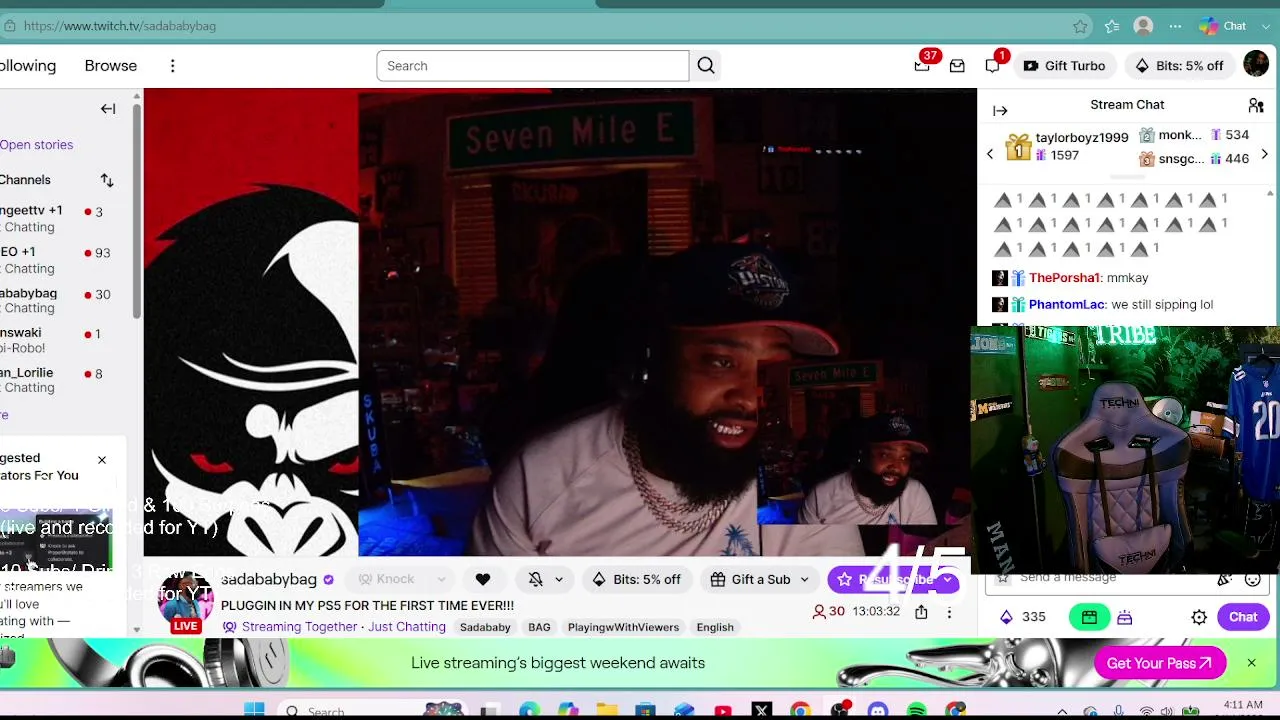The height and width of the screenshot is (720, 1280).
Task: Open the emote picker in chat
Action: (1252, 579)
